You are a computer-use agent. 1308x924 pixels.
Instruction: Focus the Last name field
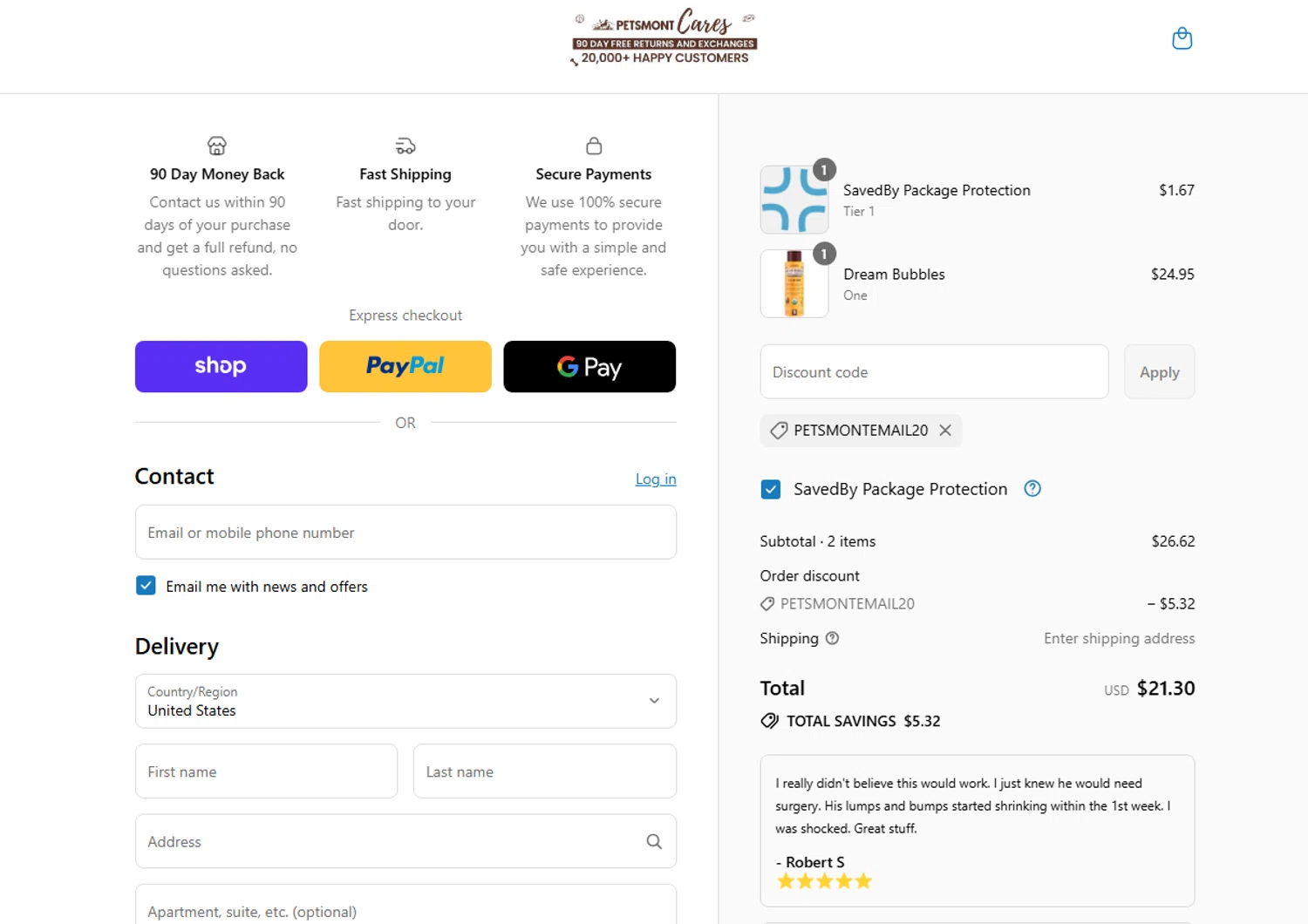[545, 771]
